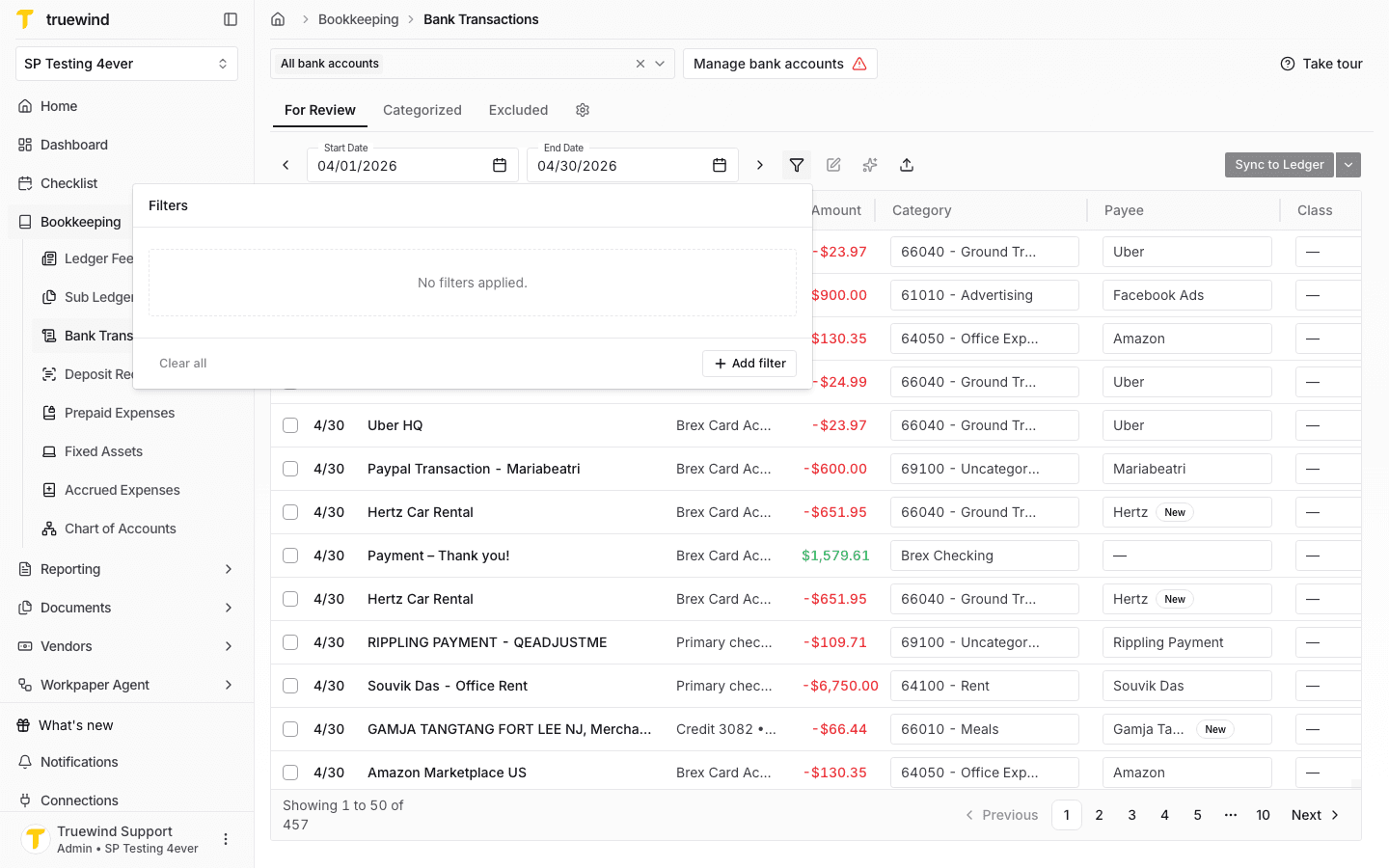1389x868 pixels.
Task: Select the Souvik Das Office Rent checkbox
Action: pyautogui.click(x=290, y=686)
